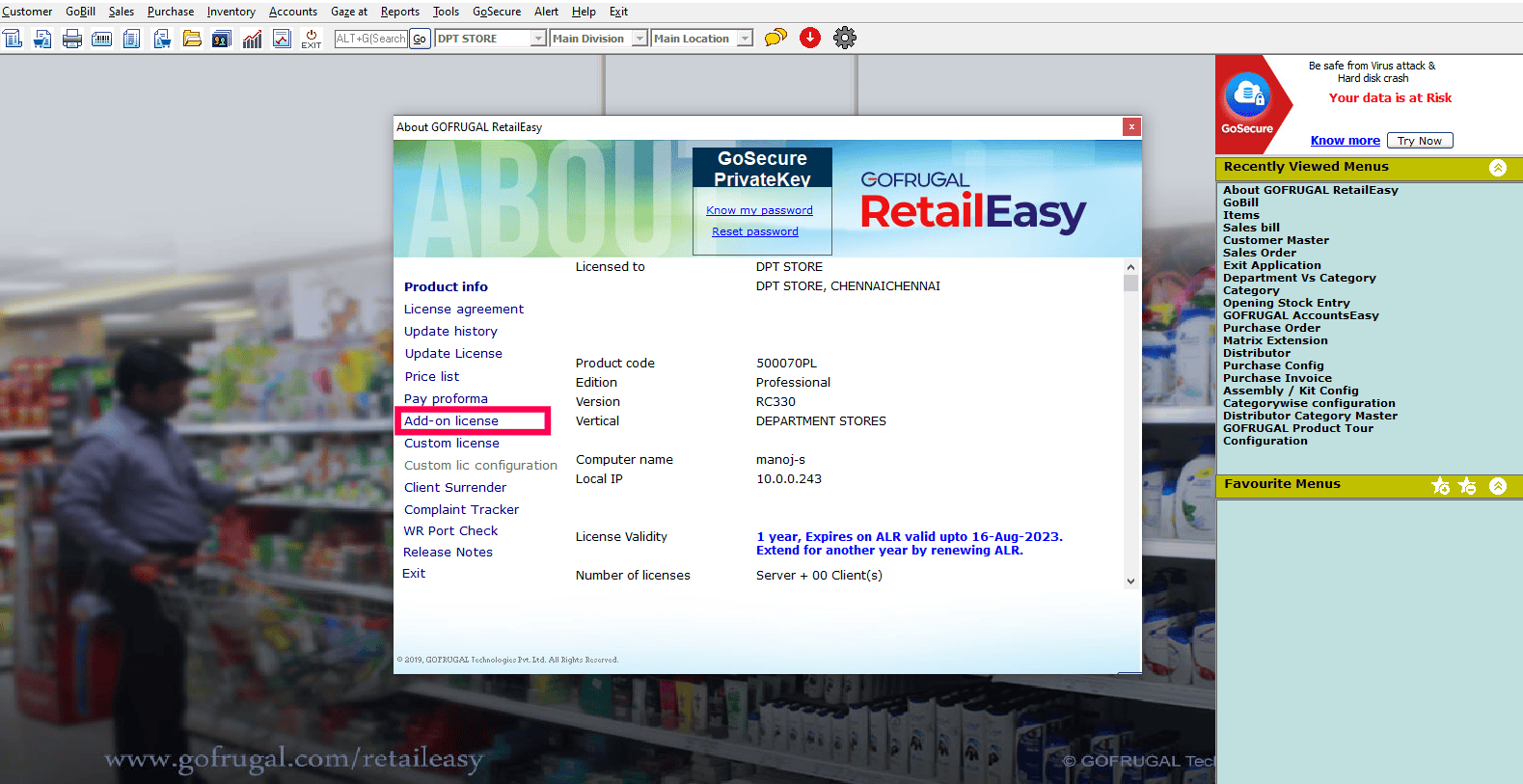Open the Help menu
This screenshot has width=1523, height=784.
pyautogui.click(x=584, y=12)
